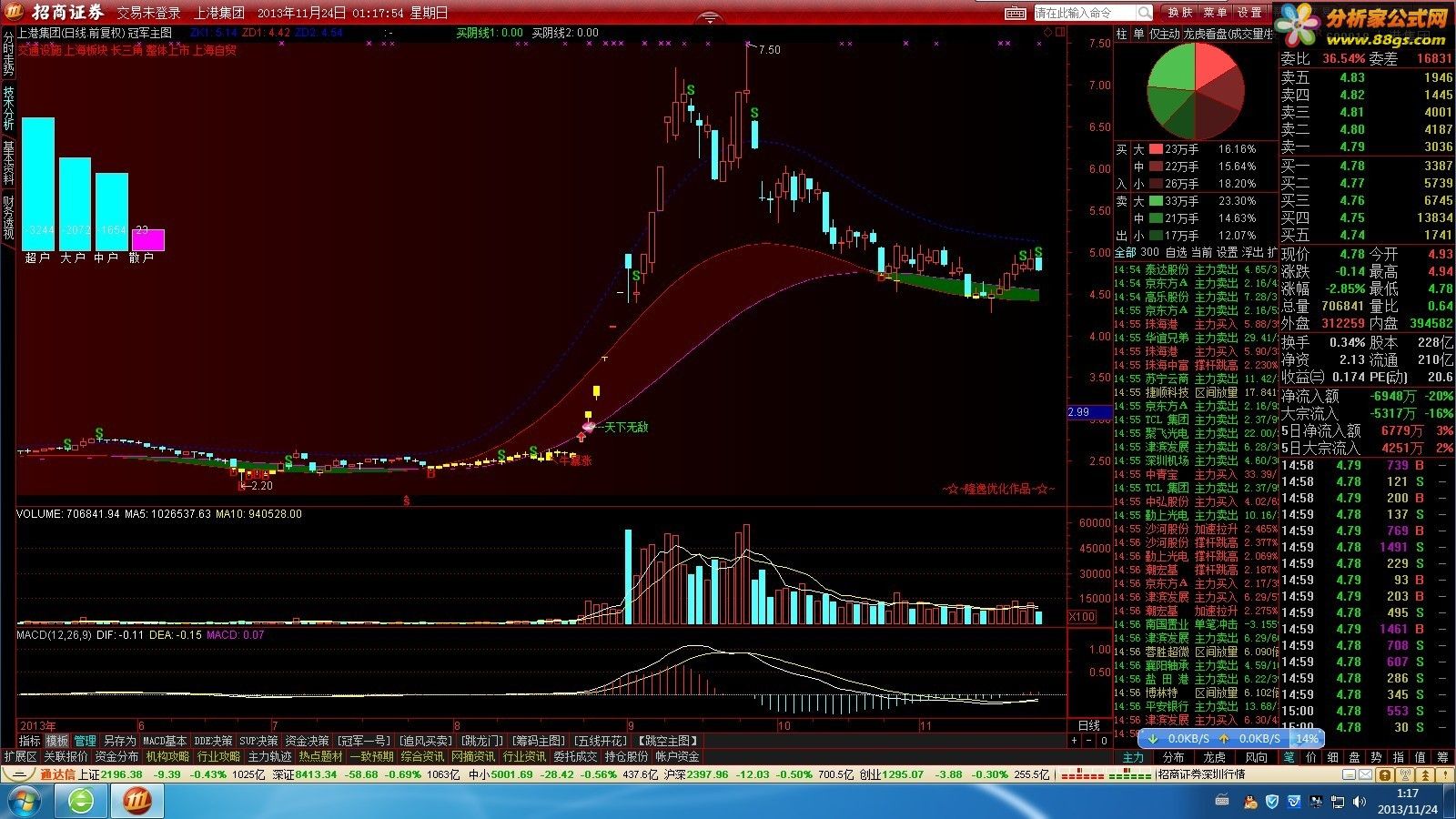The height and width of the screenshot is (819, 1456).
Task: Click the system clock in the taskbar
Action: (x=1407, y=802)
